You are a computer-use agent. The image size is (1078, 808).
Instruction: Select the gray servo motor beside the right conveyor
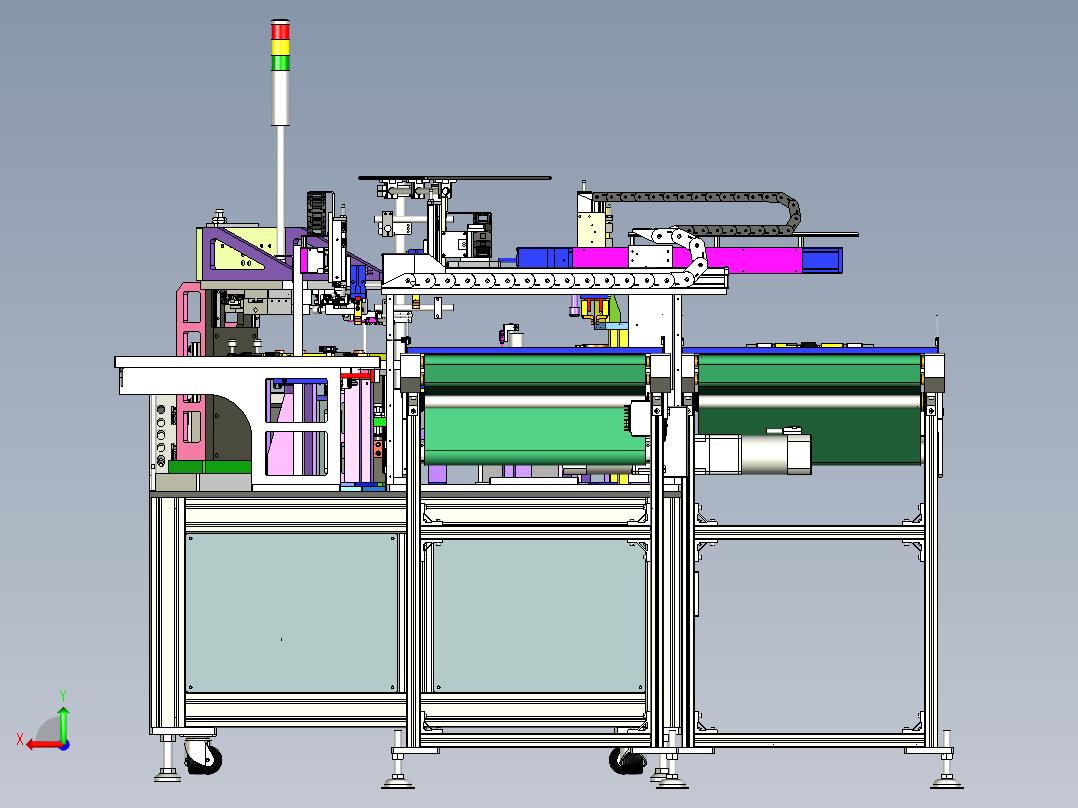(x=753, y=453)
